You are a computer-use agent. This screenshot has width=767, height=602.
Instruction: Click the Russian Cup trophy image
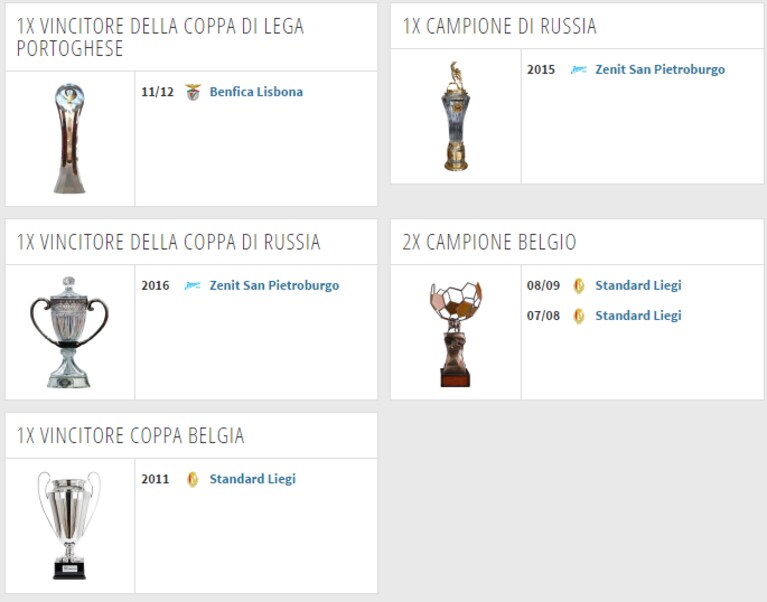point(69,332)
